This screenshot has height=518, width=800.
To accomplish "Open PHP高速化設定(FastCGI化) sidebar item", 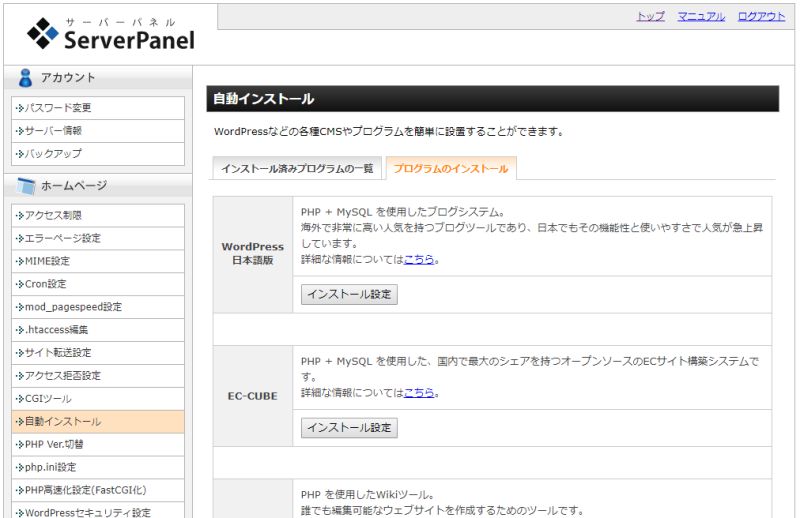I will (98, 490).
